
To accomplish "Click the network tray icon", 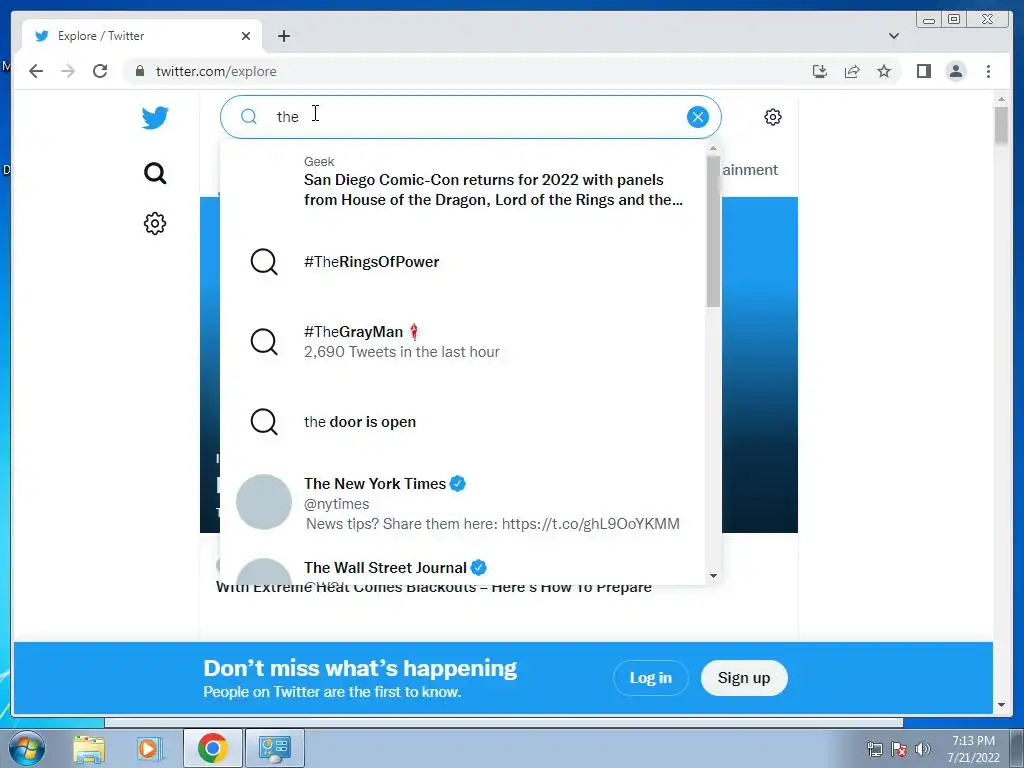I will tap(874, 749).
